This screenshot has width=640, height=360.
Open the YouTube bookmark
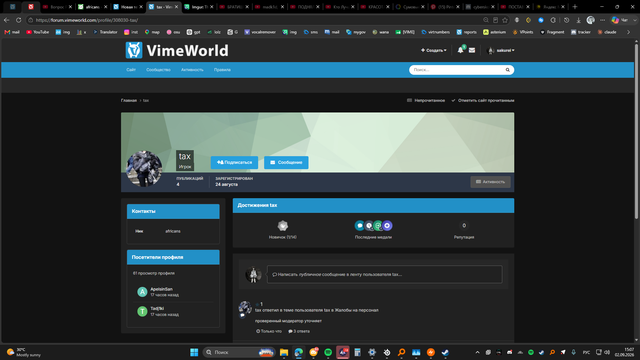click(x=38, y=32)
